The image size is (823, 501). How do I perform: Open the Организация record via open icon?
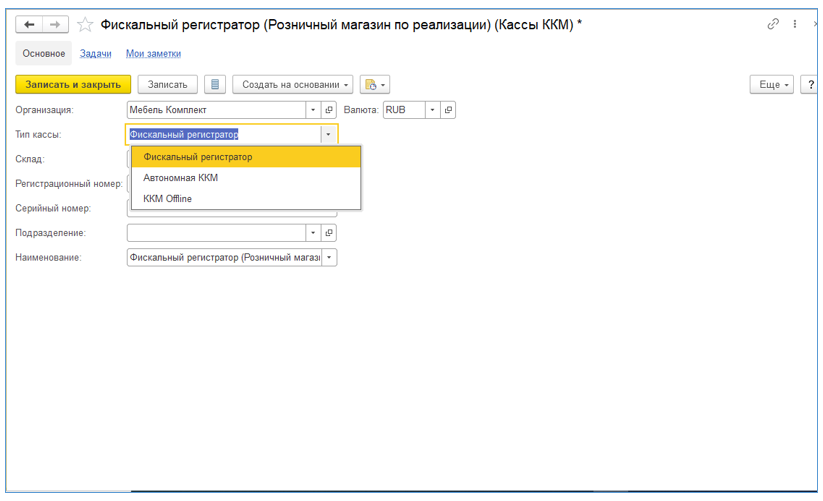[329, 110]
